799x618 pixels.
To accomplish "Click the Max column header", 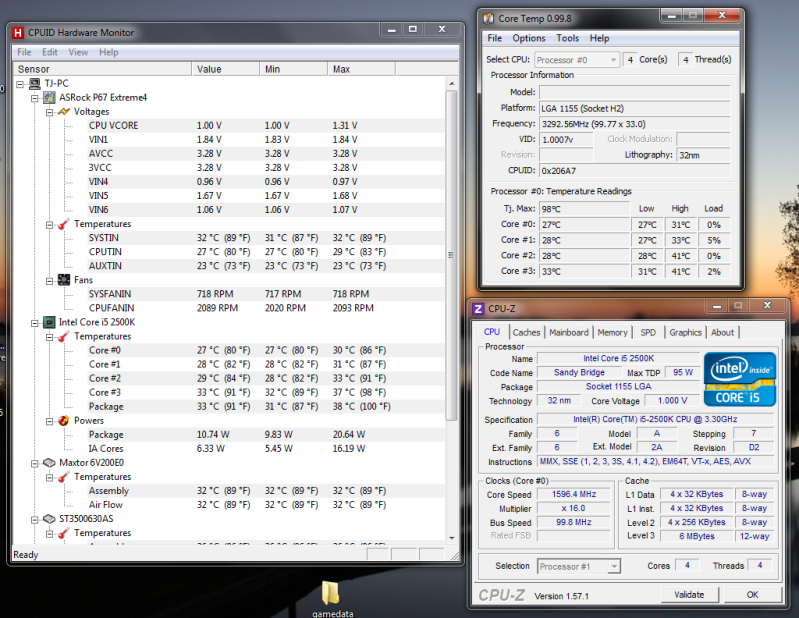I will (x=361, y=69).
